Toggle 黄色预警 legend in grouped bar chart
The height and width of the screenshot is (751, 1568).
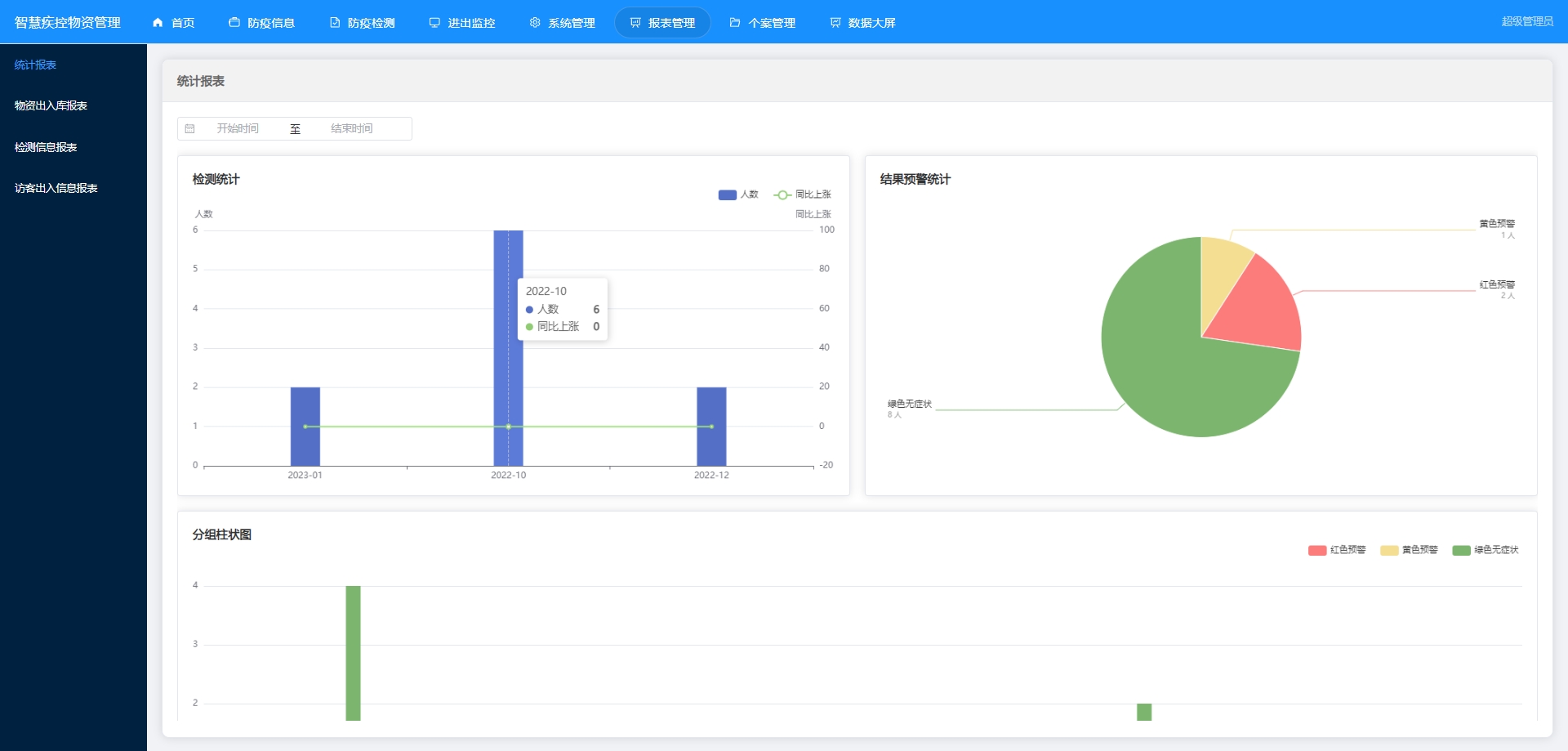click(x=1409, y=550)
